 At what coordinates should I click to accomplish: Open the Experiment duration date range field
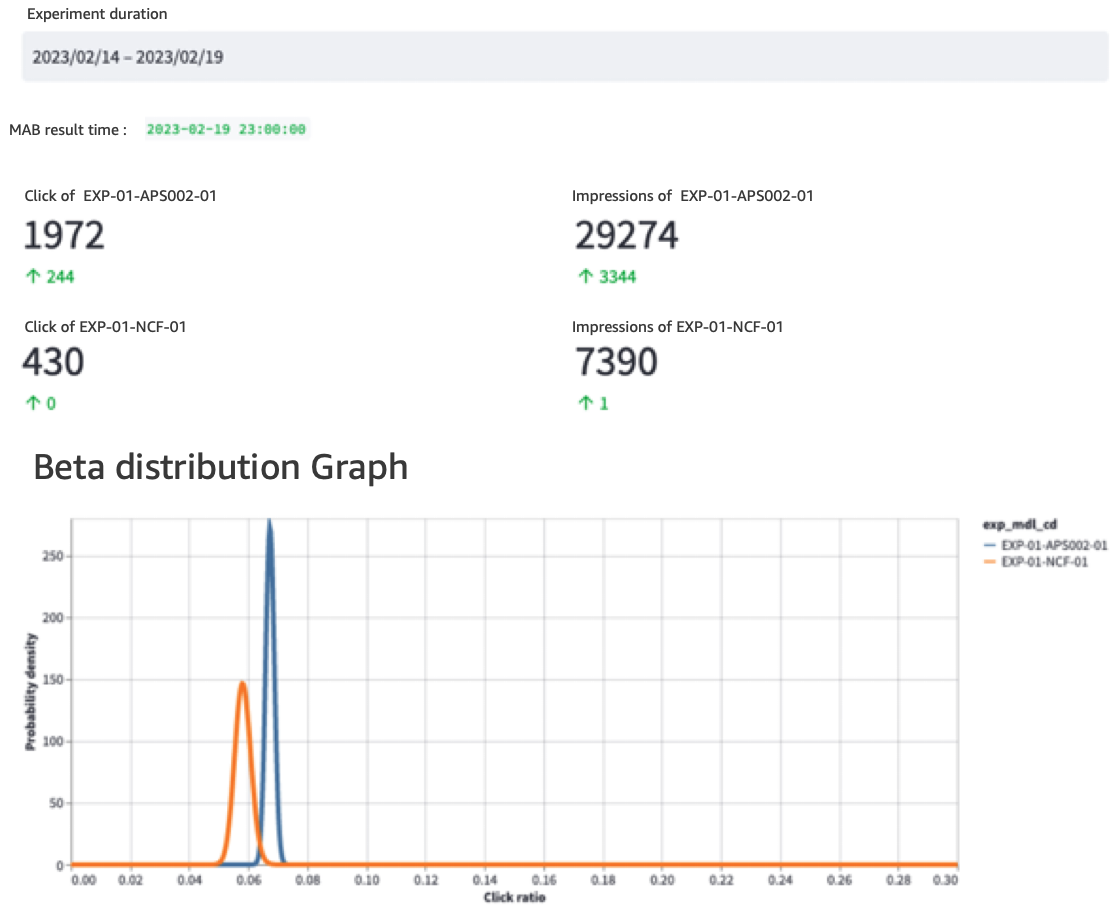(565, 56)
